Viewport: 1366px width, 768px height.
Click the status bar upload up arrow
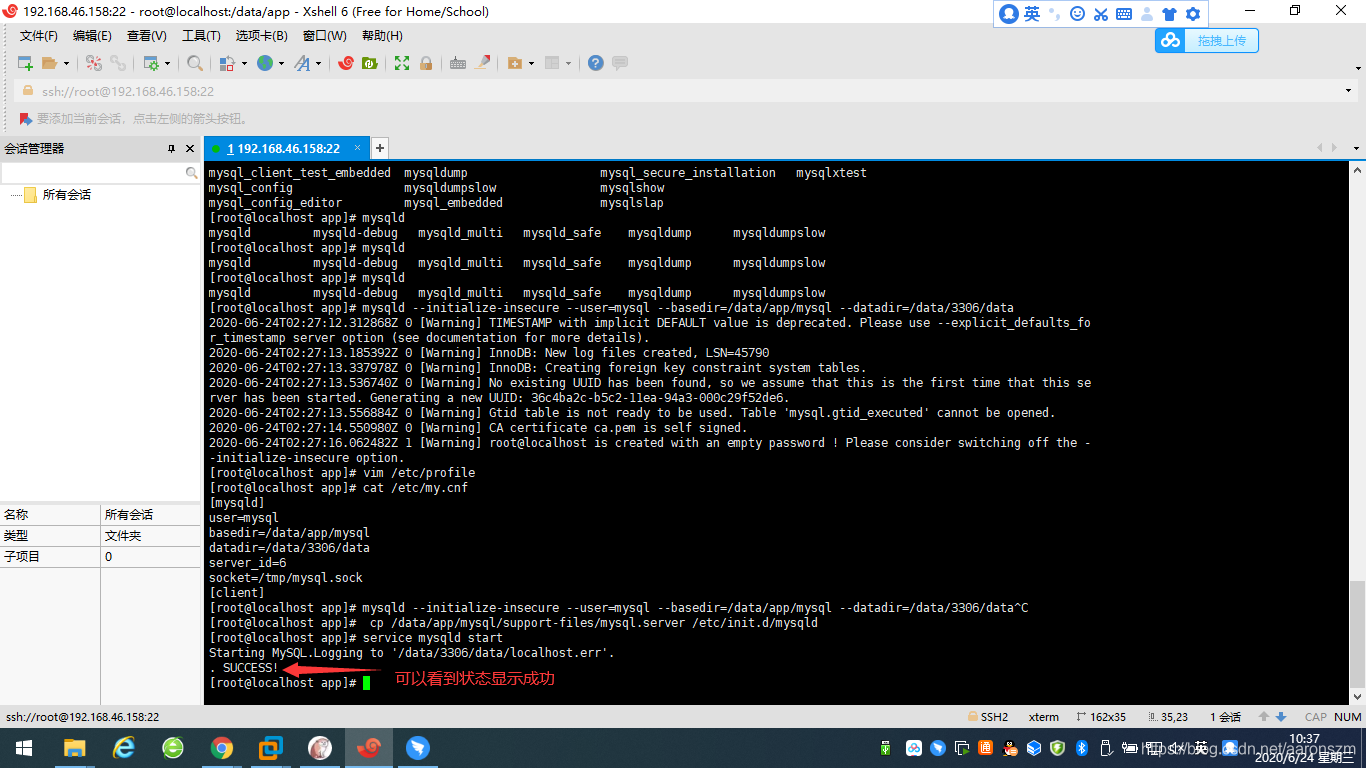coord(1264,717)
